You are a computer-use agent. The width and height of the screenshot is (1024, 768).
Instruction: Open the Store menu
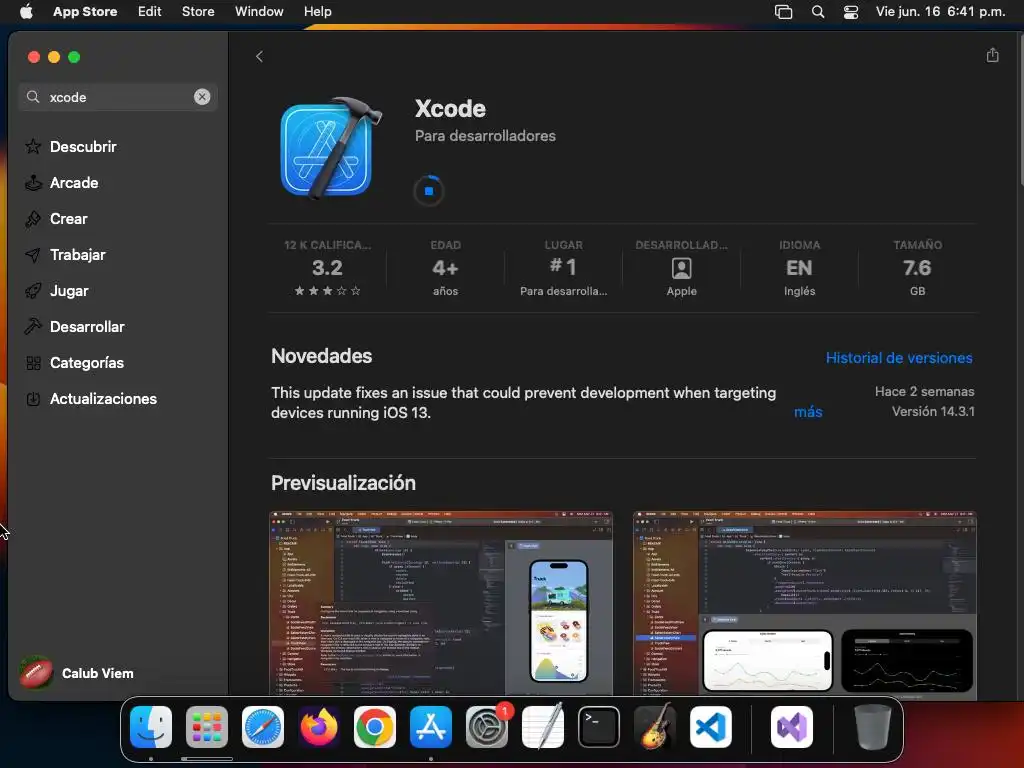198,11
